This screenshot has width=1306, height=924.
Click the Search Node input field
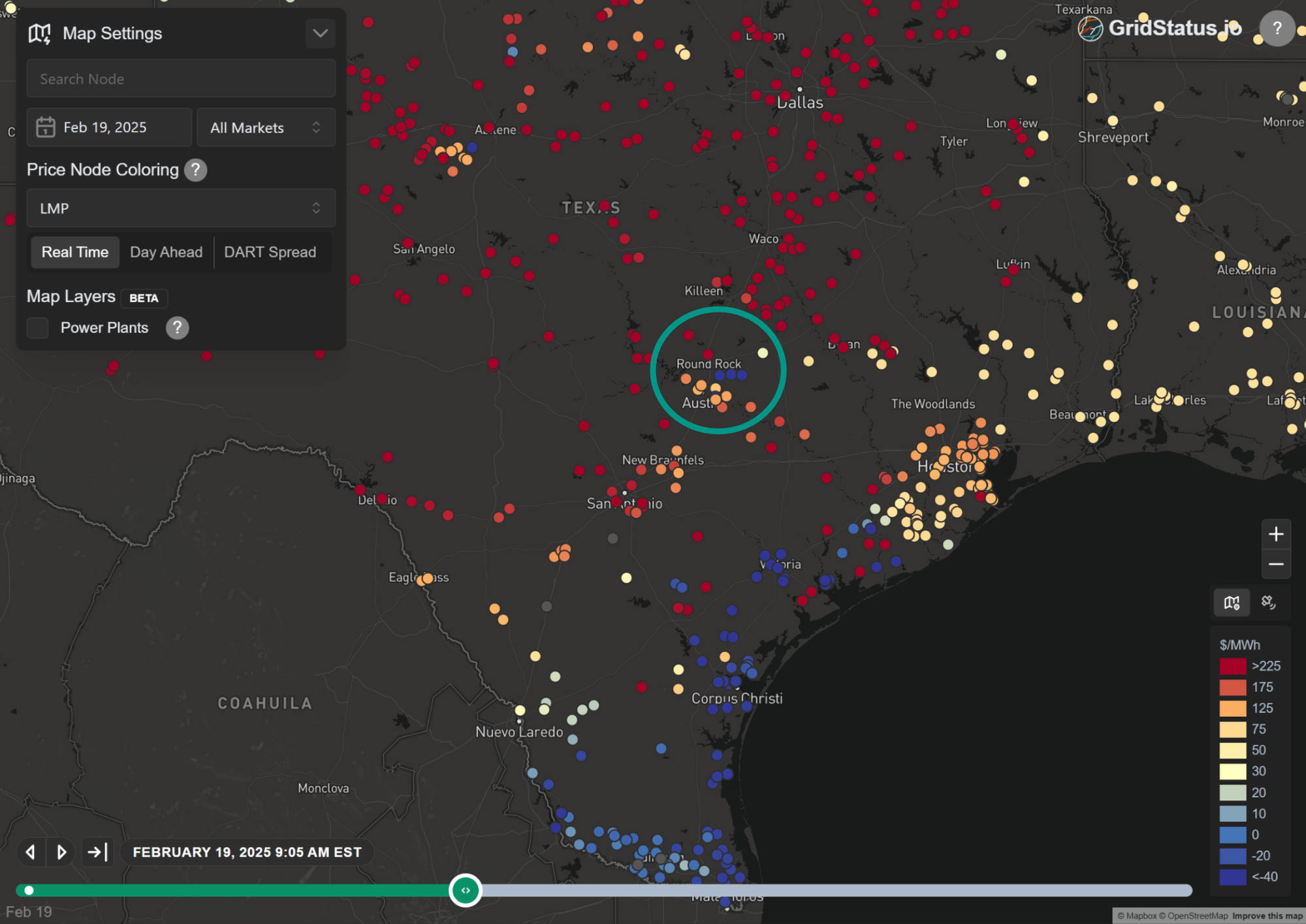pos(181,79)
